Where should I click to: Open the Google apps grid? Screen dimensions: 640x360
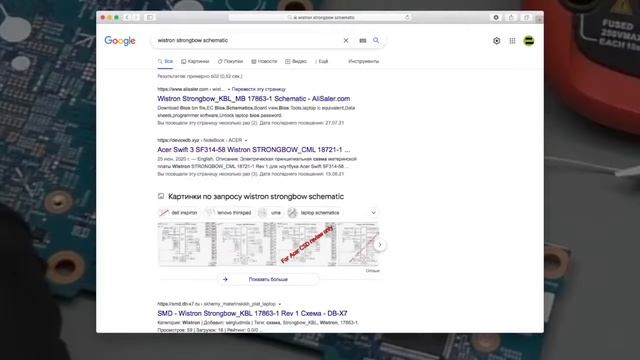click(512, 41)
